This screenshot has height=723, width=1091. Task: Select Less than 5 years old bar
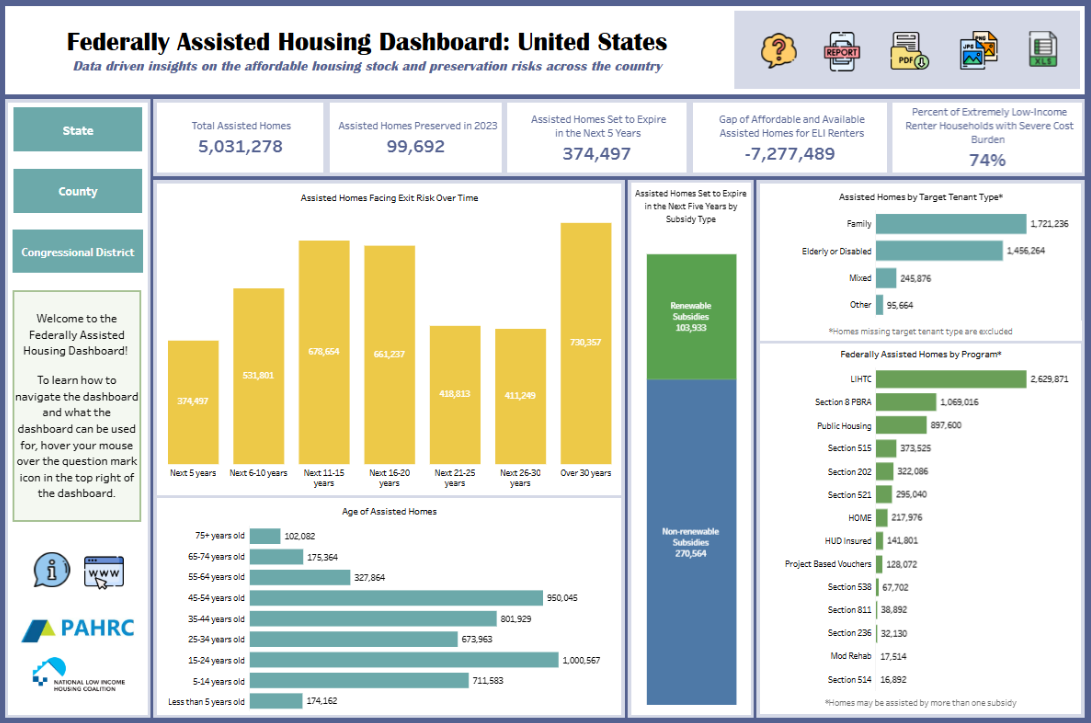point(276,701)
